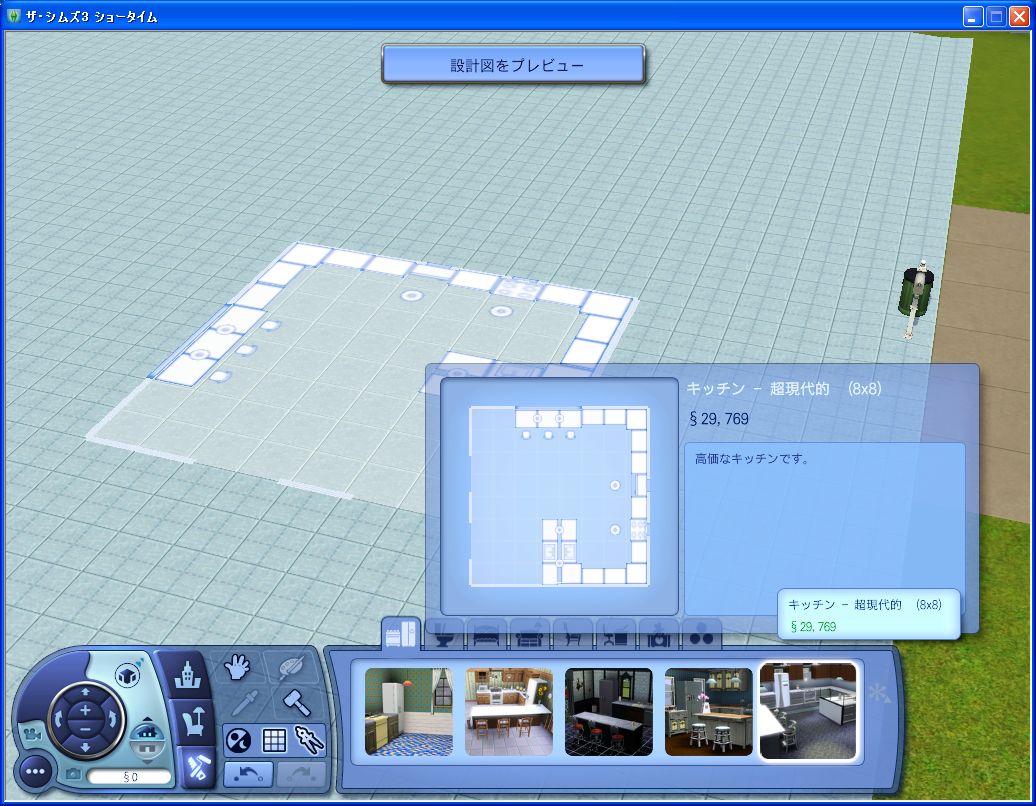Select the sledgehammer tool
The height and width of the screenshot is (806, 1036).
(295, 702)
